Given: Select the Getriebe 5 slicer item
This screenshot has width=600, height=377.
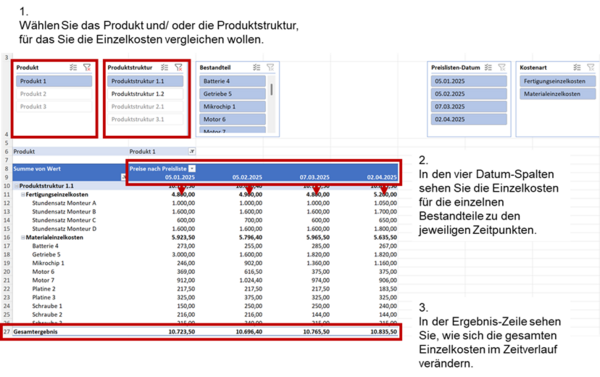Looking at the screenshot, I should tap(232, 94).
